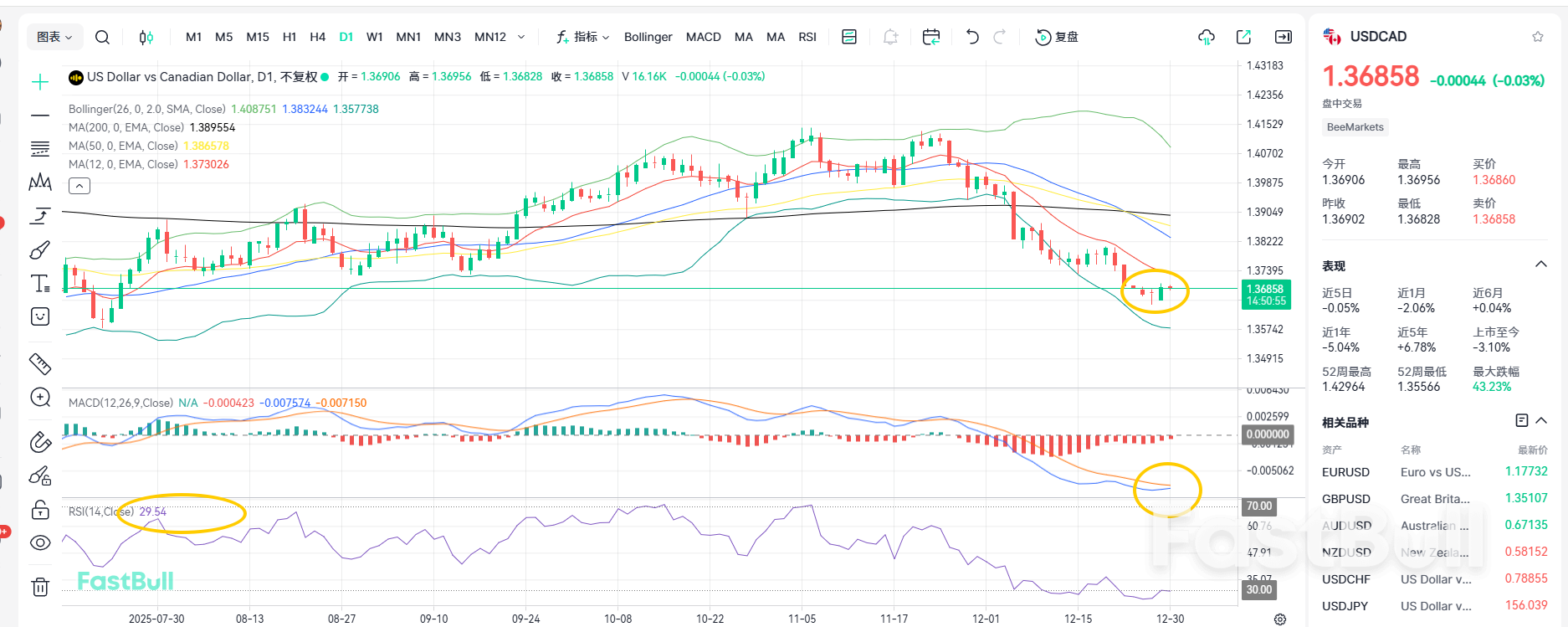Screen dimensions: 1568x627
Task: Switch to the W1 timeframe
Action: point(374,37)
